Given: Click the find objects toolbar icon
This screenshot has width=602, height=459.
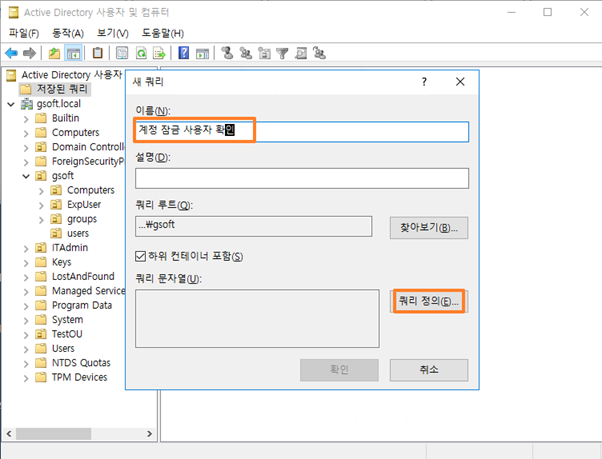Looking at the screenshot, I should 301,53.
